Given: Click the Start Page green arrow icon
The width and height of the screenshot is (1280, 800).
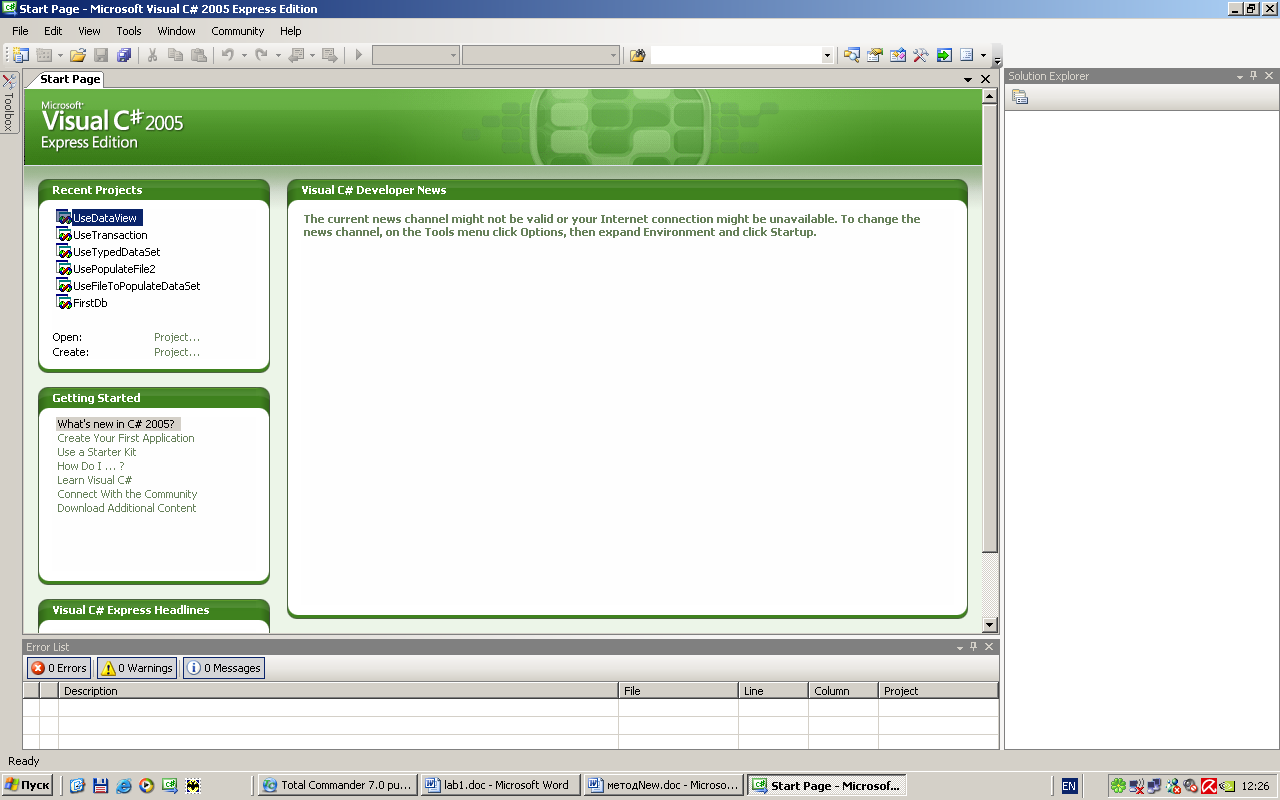Looking at the screenshot, I should (944, 56).
